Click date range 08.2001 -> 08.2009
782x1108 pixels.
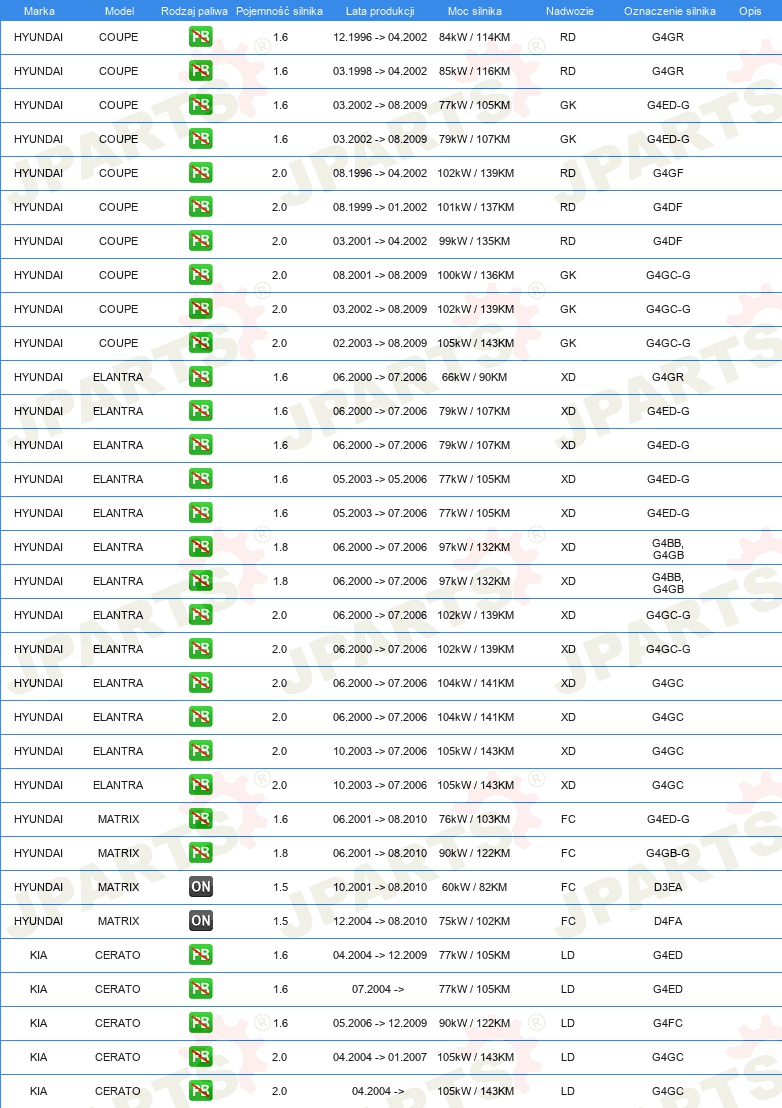[380, 275]
